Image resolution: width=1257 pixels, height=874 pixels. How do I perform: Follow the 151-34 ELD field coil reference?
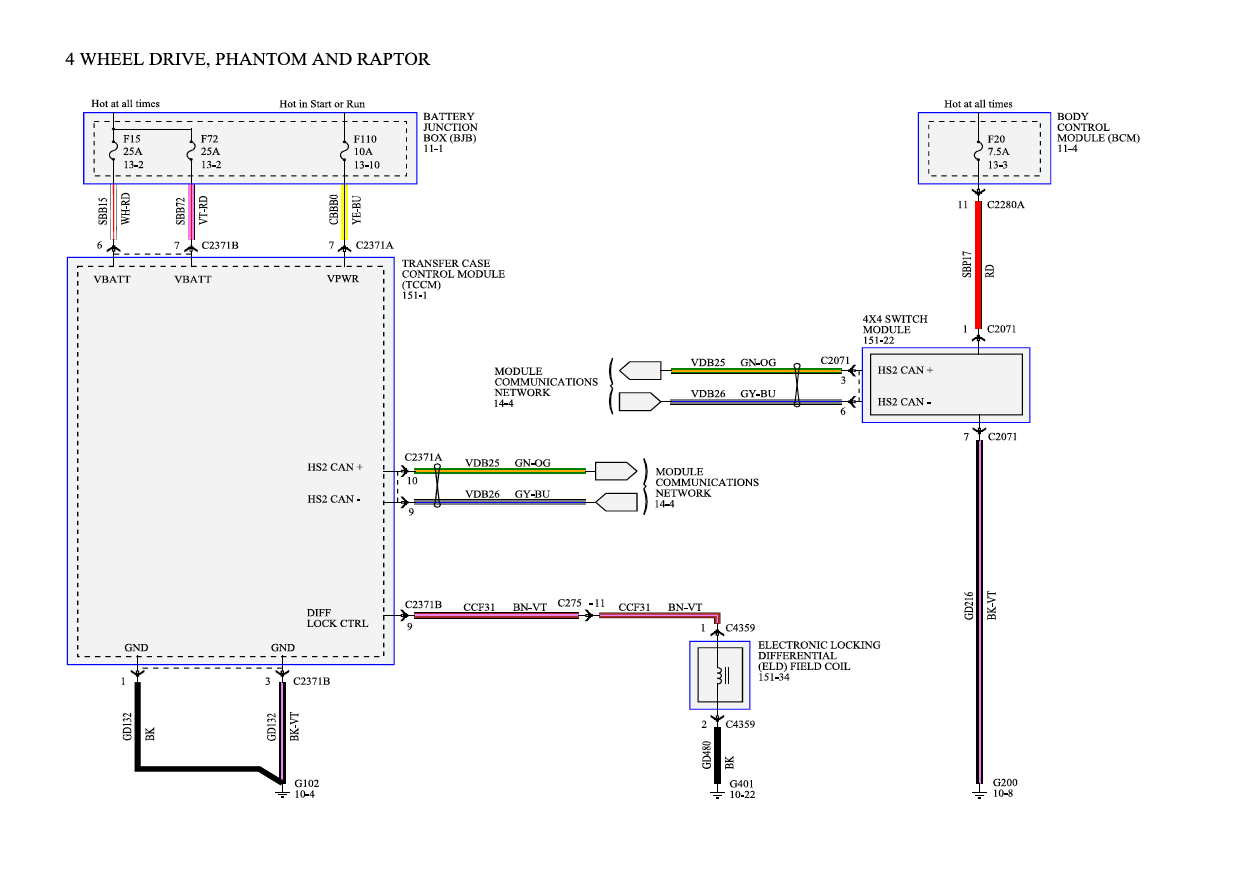[773, 678]
